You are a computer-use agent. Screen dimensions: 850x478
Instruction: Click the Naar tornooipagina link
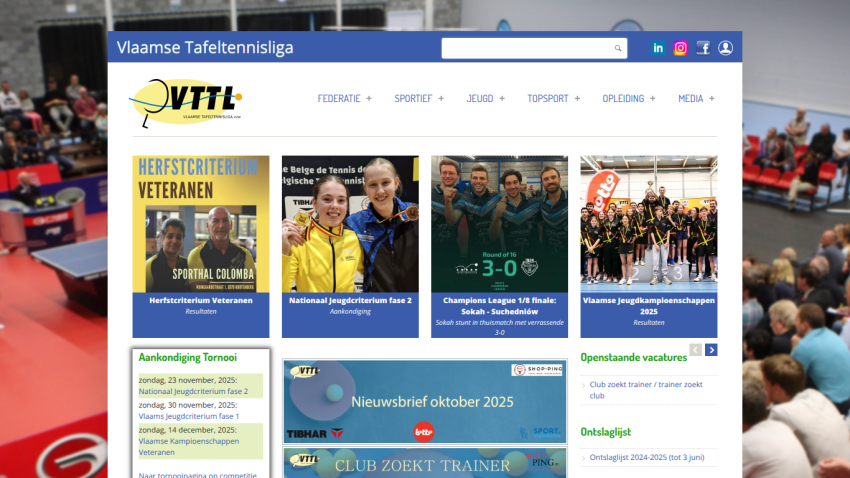198,475
